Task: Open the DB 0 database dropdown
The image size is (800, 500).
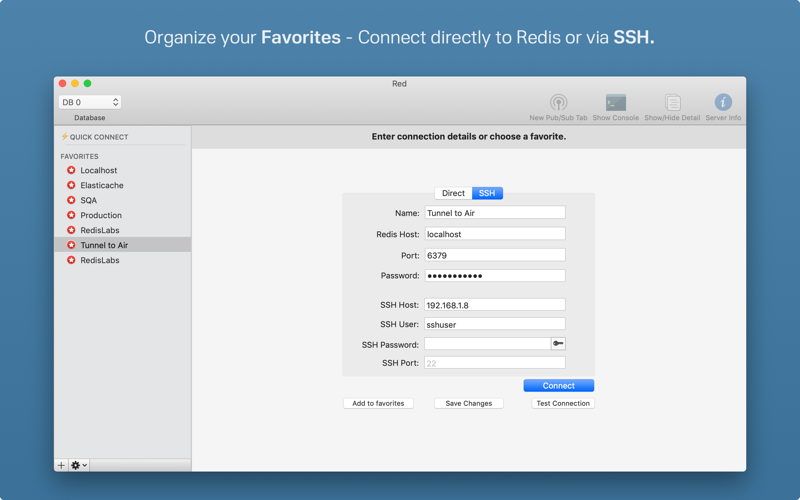Action: click(x=90, y=102)
